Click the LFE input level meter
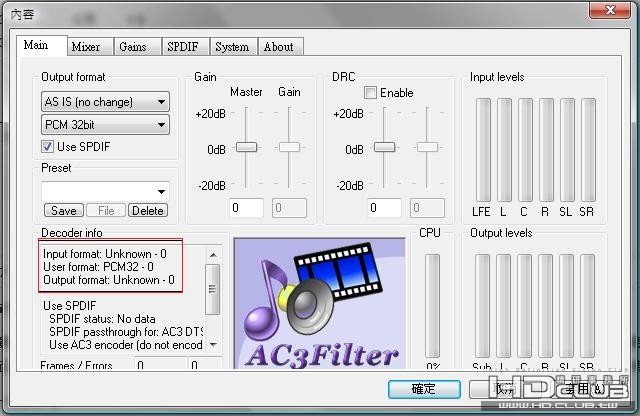640x416 pixels. pos(483,150)
